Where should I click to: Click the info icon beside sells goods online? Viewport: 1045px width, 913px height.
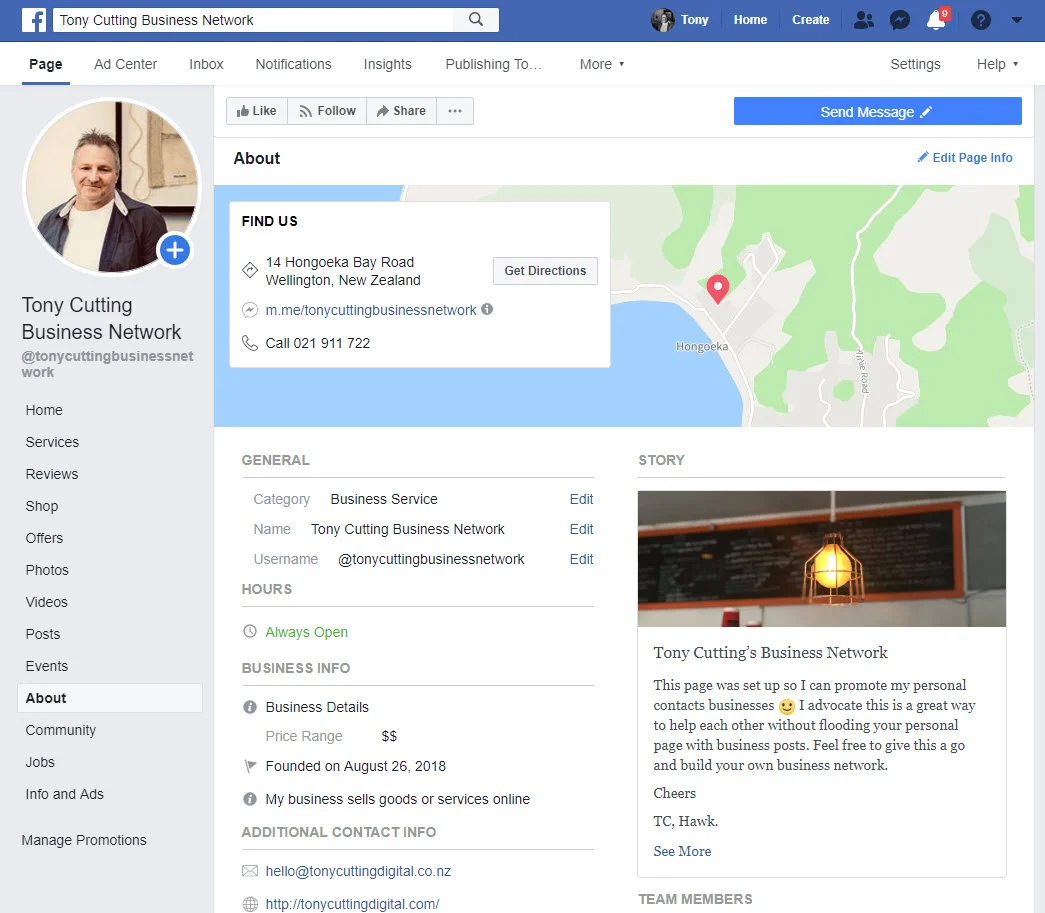coord(250,798)
